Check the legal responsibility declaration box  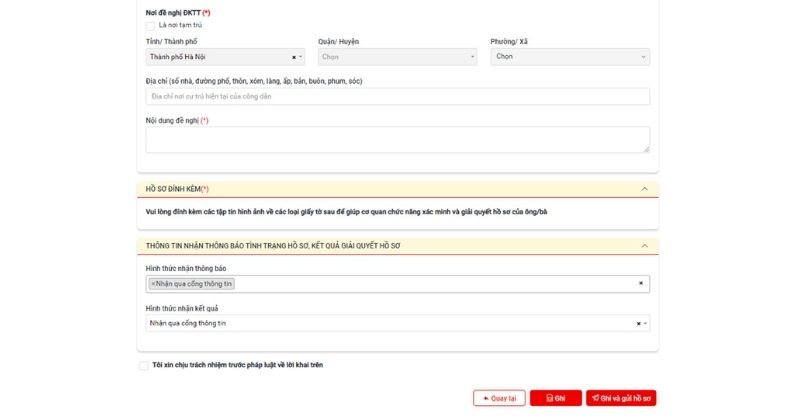pos(144,365)
